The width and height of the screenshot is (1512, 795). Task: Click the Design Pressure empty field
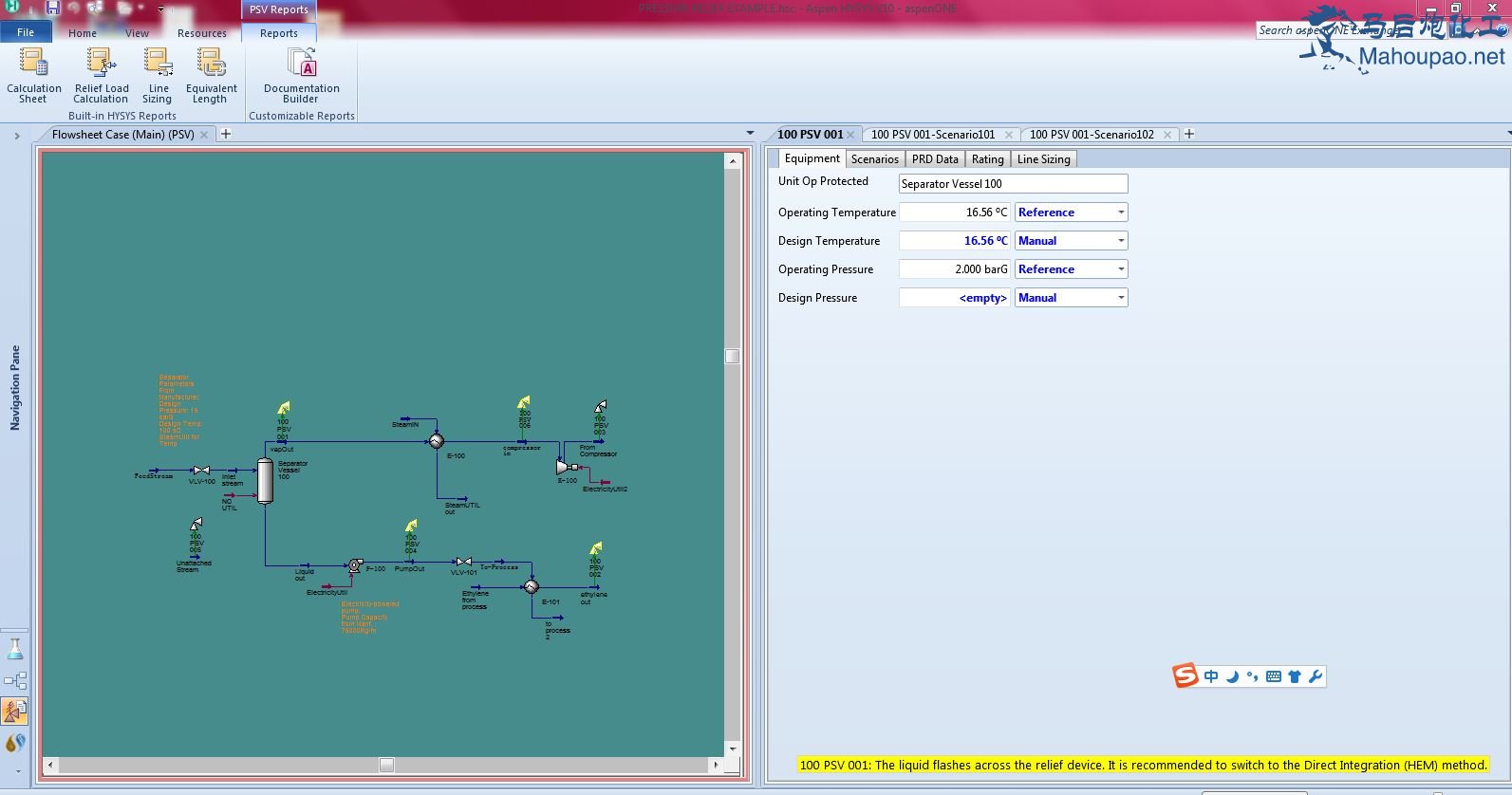tap(955, 298)
